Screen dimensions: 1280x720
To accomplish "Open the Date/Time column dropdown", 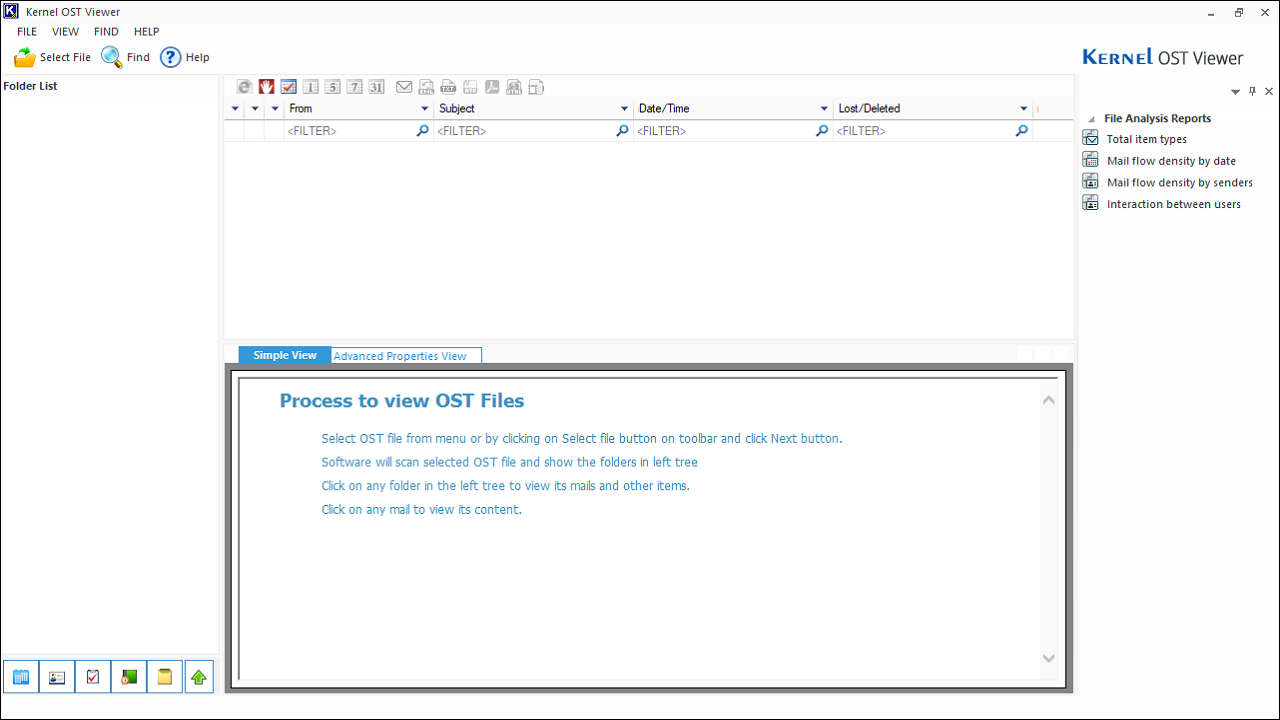I will tap(823, 108).
